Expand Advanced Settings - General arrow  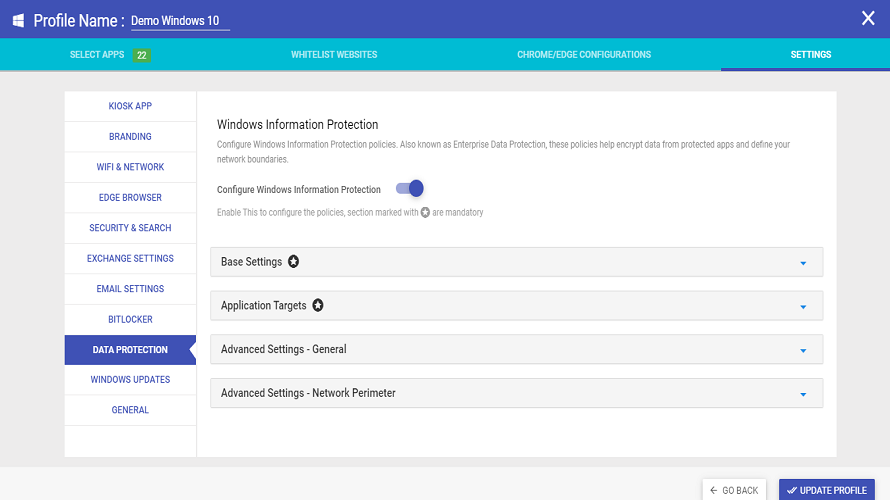pyautogui.click(x=803, y=350)
